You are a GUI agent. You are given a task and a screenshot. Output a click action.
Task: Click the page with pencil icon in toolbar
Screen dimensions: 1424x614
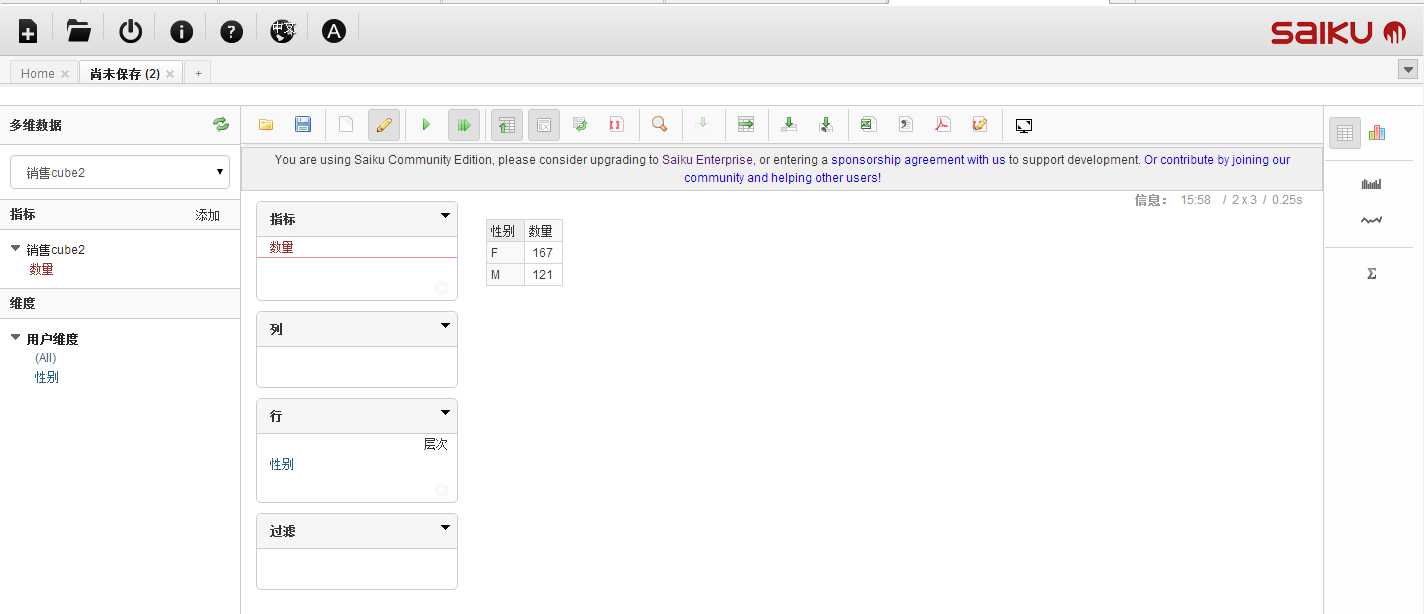(980, 125)
